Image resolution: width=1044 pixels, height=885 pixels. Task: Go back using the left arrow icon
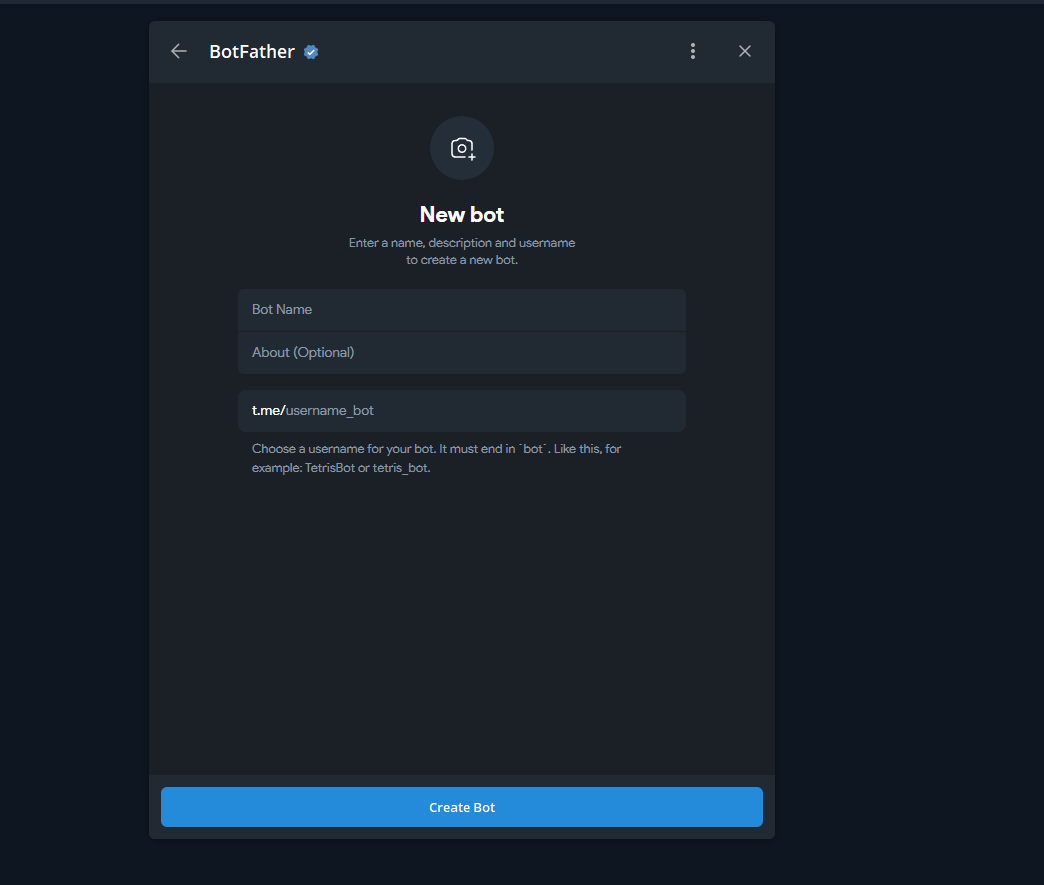[x=178, y=51]
